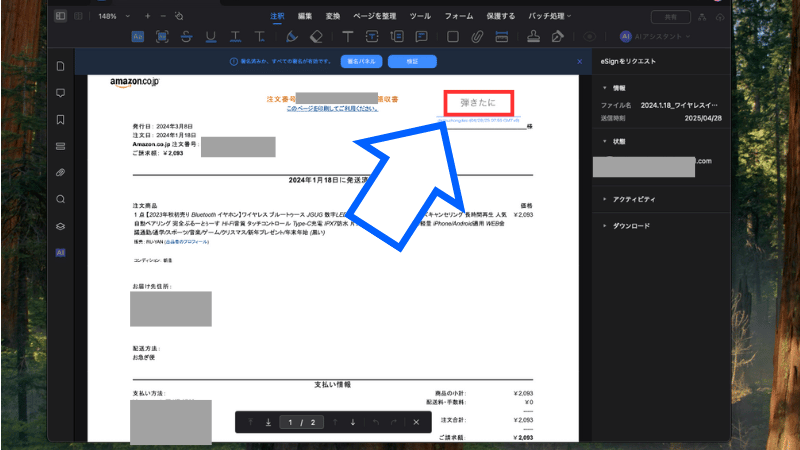Select the area highlight tool
The width and height of the screenshot is (800, 450).
[162, 36]
